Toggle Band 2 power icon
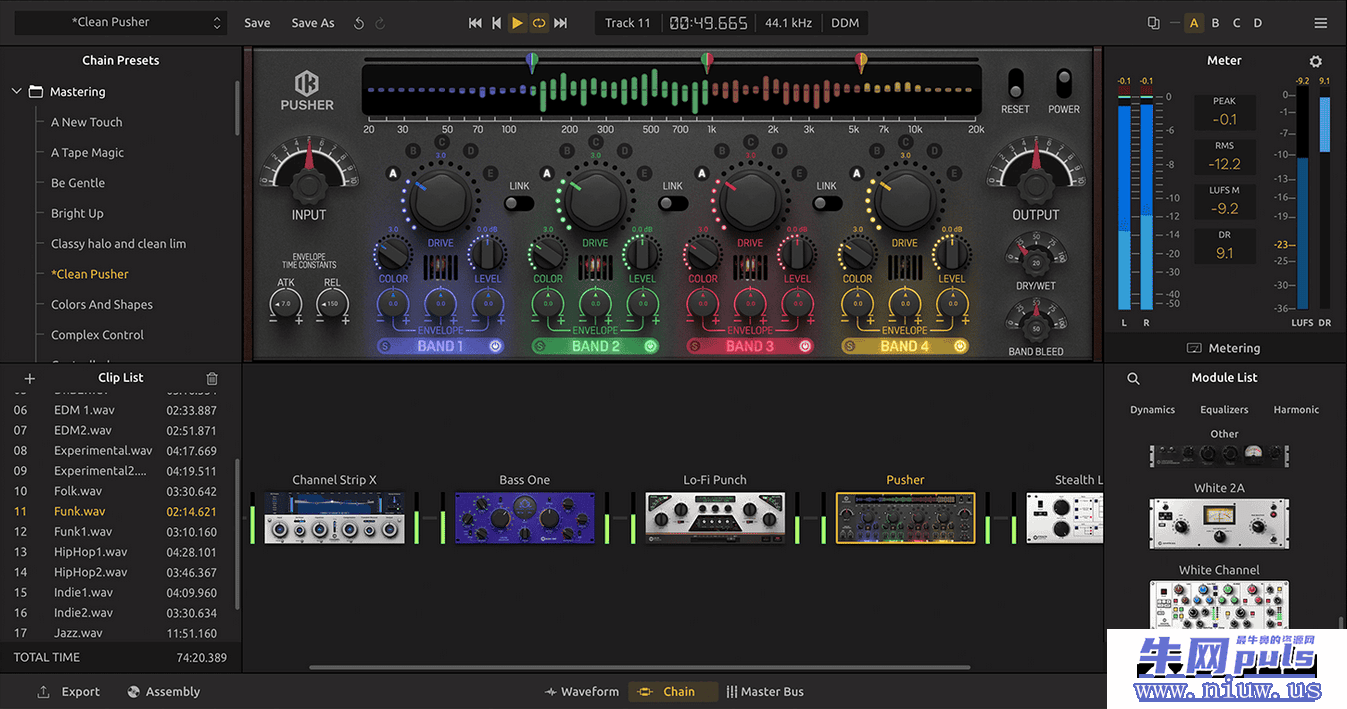Image resolution: width=1347 pixels, height=709 pixels. [x=651, y=346]
